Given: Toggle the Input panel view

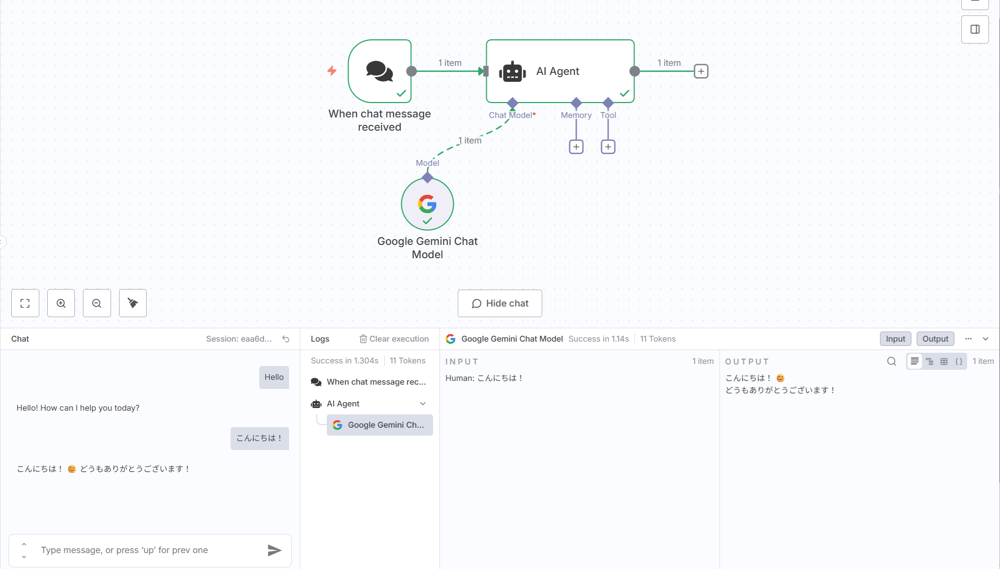Looking at the screenshot, I should tap(895, 339).
